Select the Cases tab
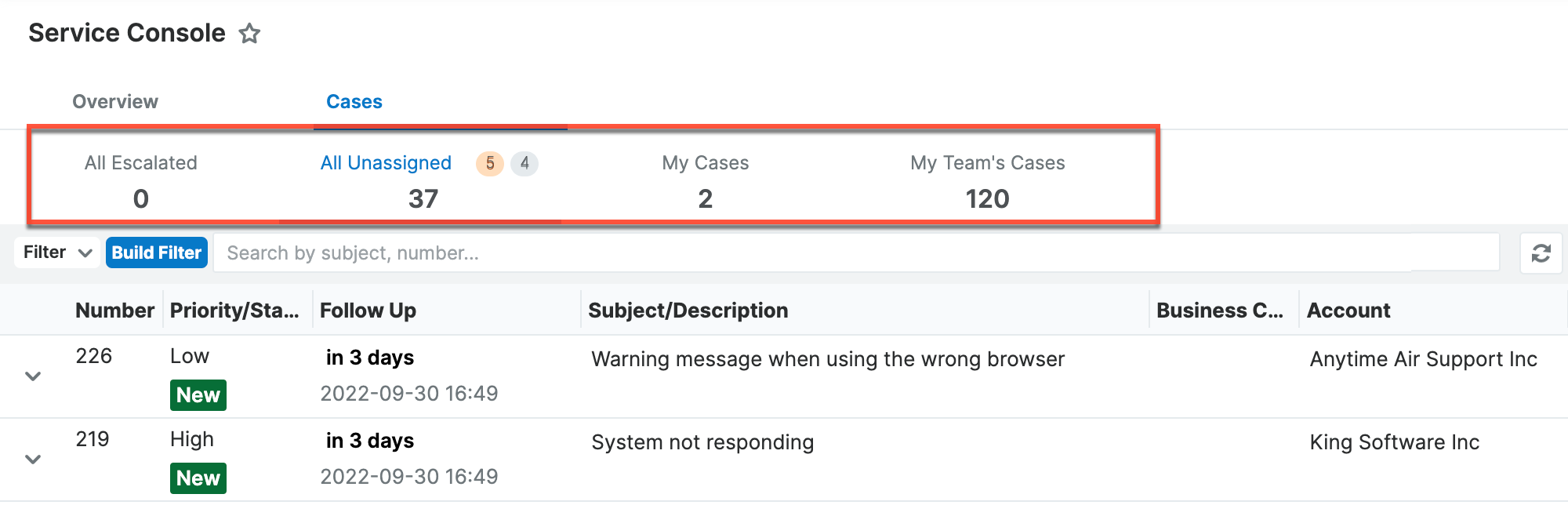The width and height of the screenshot is (1568, 505). (x=354, y=101)
